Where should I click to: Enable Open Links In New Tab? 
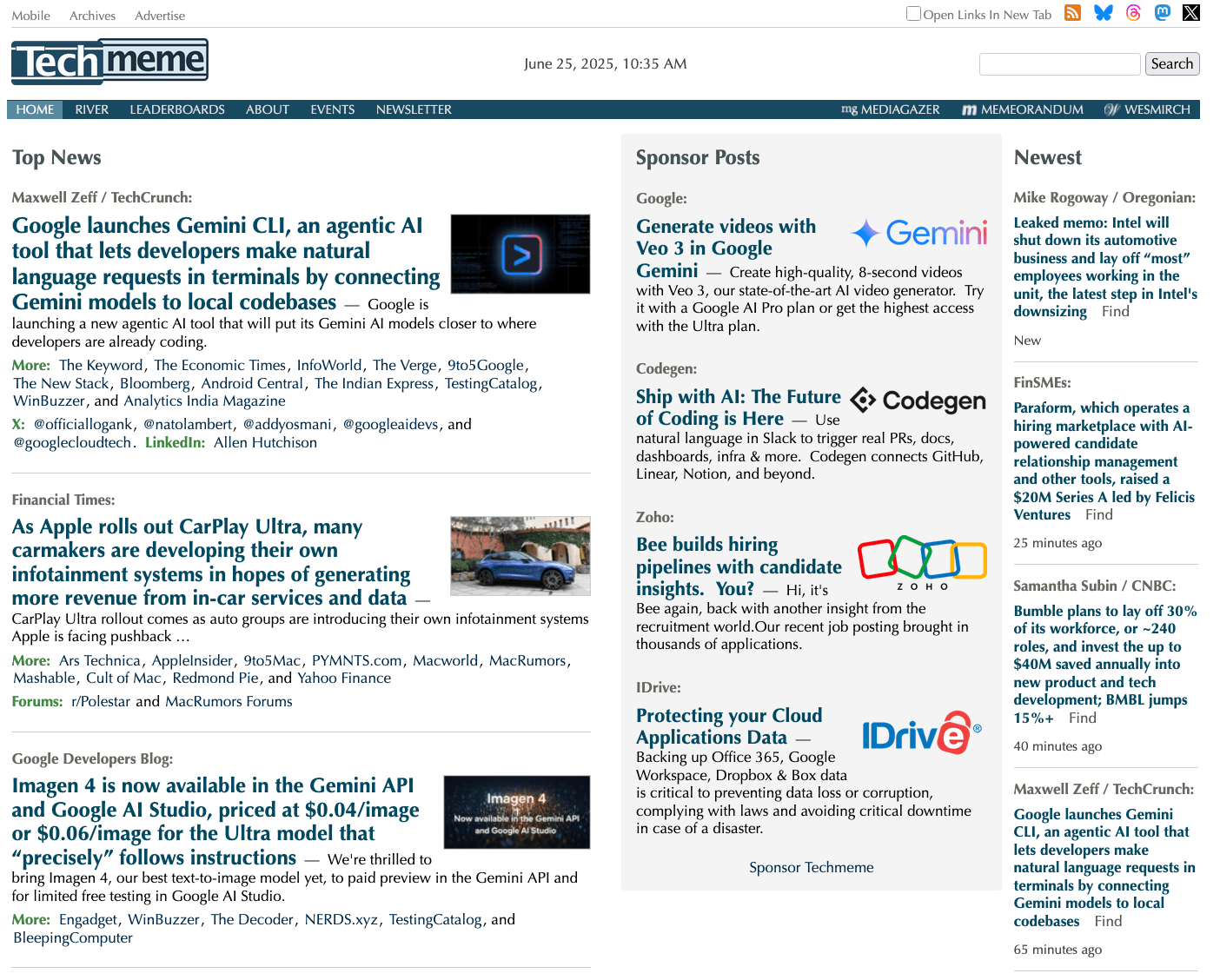click(x=913, y=14)
